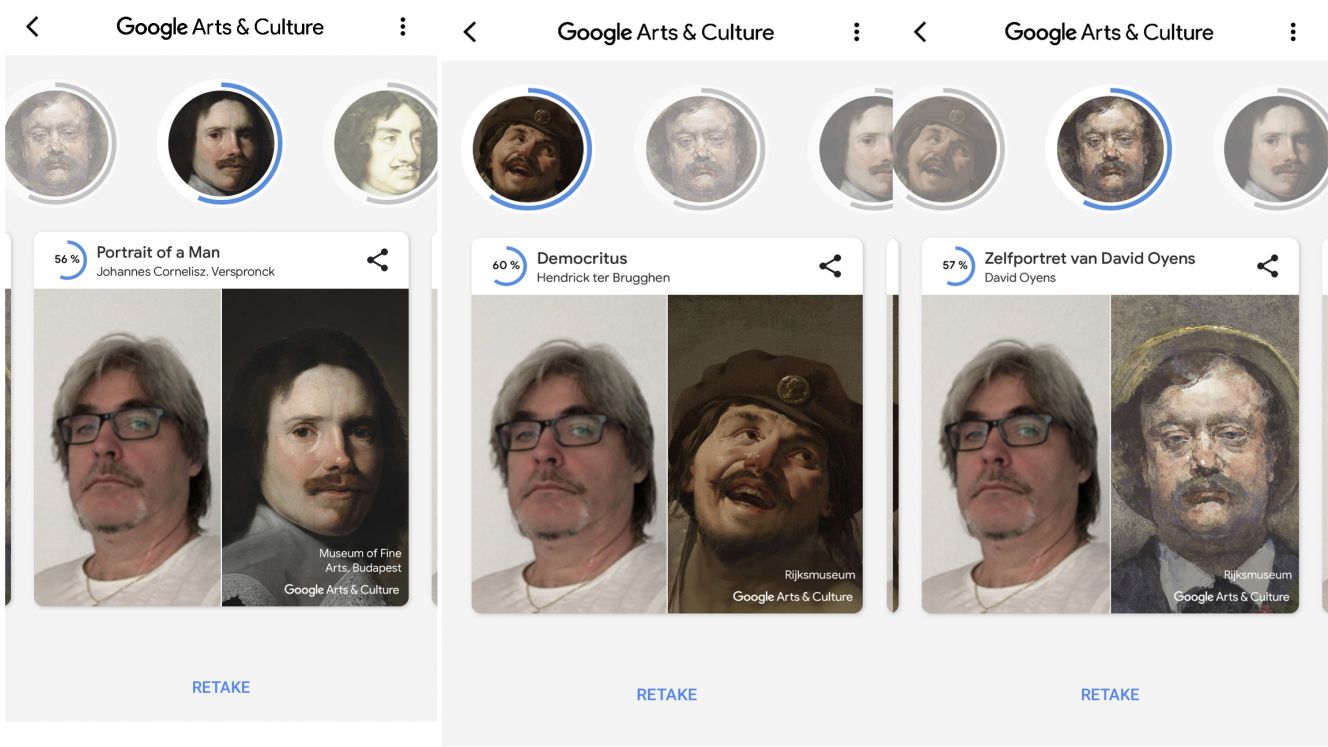Go back from the Democritus match screen
This screenshot has height=747, width=1328.
pos(470,32)
